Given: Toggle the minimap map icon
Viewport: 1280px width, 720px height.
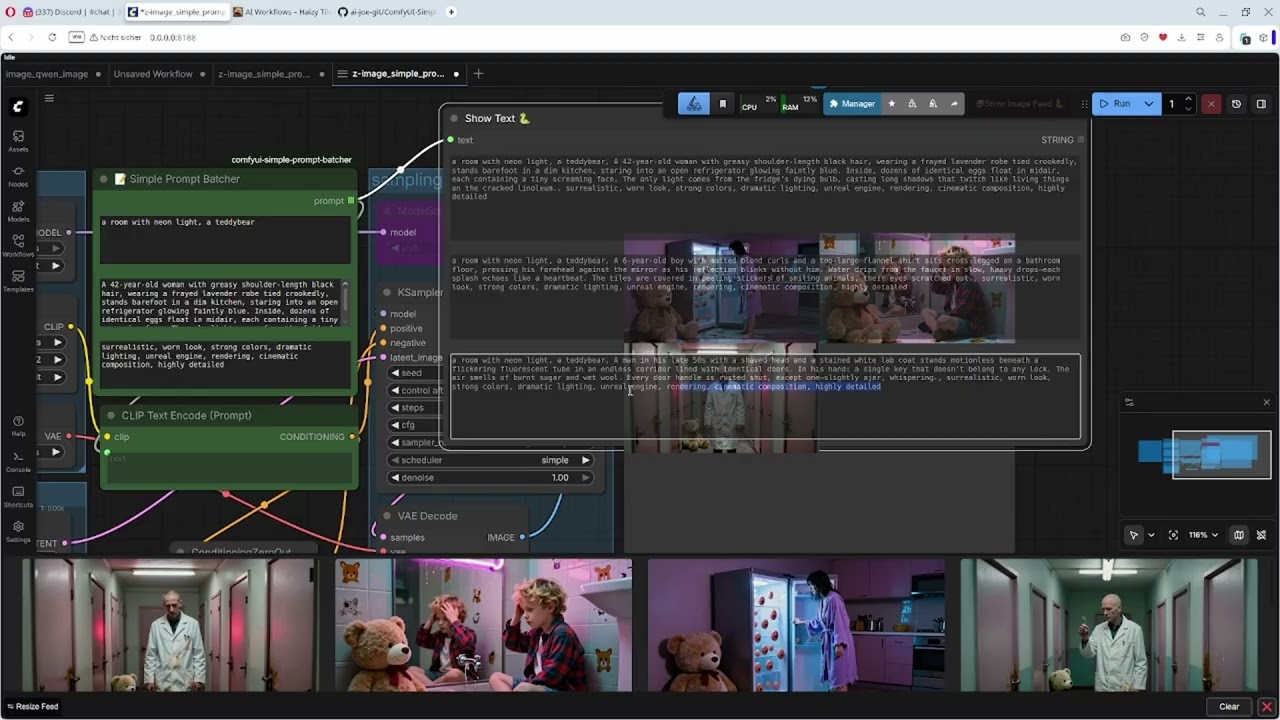Looking at the screenshot, I should (x=1238, y=535).
